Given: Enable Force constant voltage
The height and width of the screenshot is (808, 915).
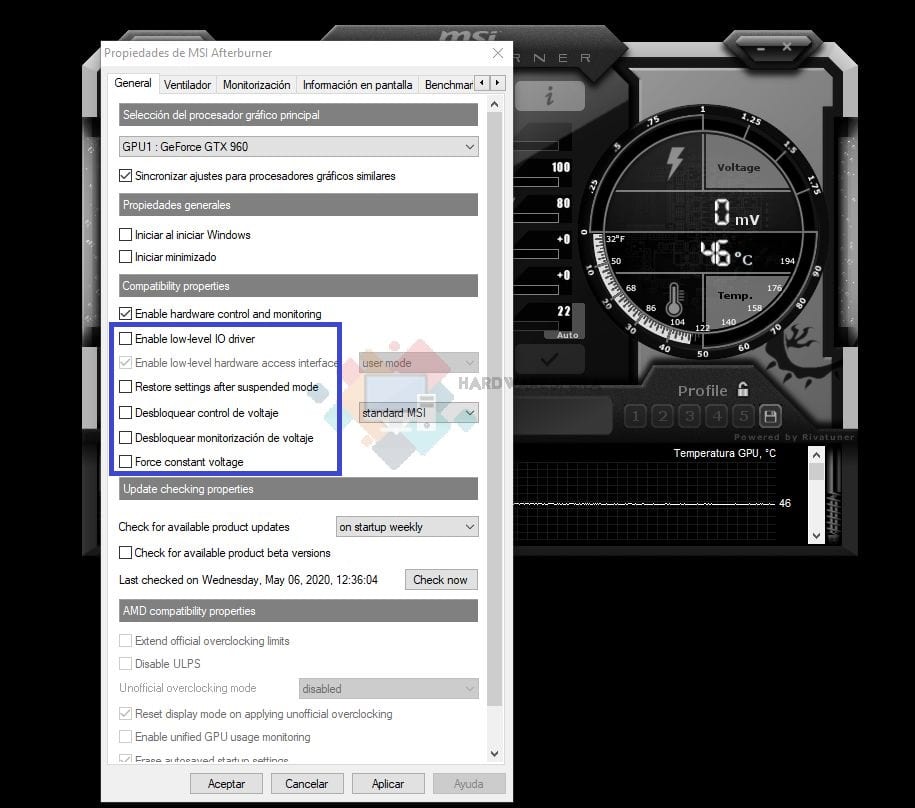Looking at the screenshot, I should click(125, 461).
